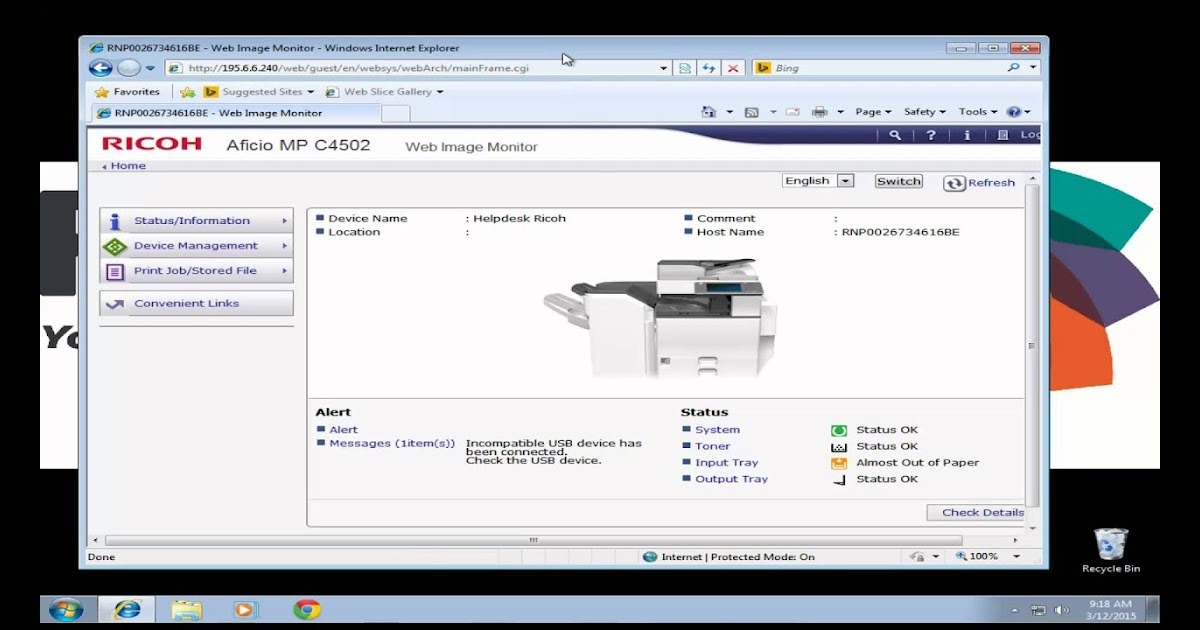Viewport: 1200px width, 630px height.
Task: Expand the Print Job/Stored File menu
Action: pos(196,271)
